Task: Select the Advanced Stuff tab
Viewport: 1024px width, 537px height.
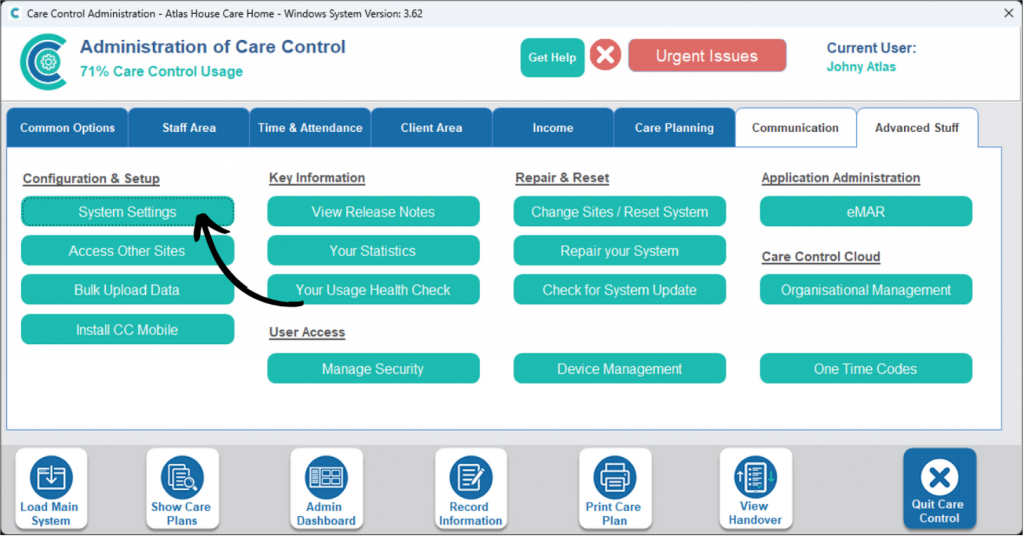Action: tap(917, 127)
